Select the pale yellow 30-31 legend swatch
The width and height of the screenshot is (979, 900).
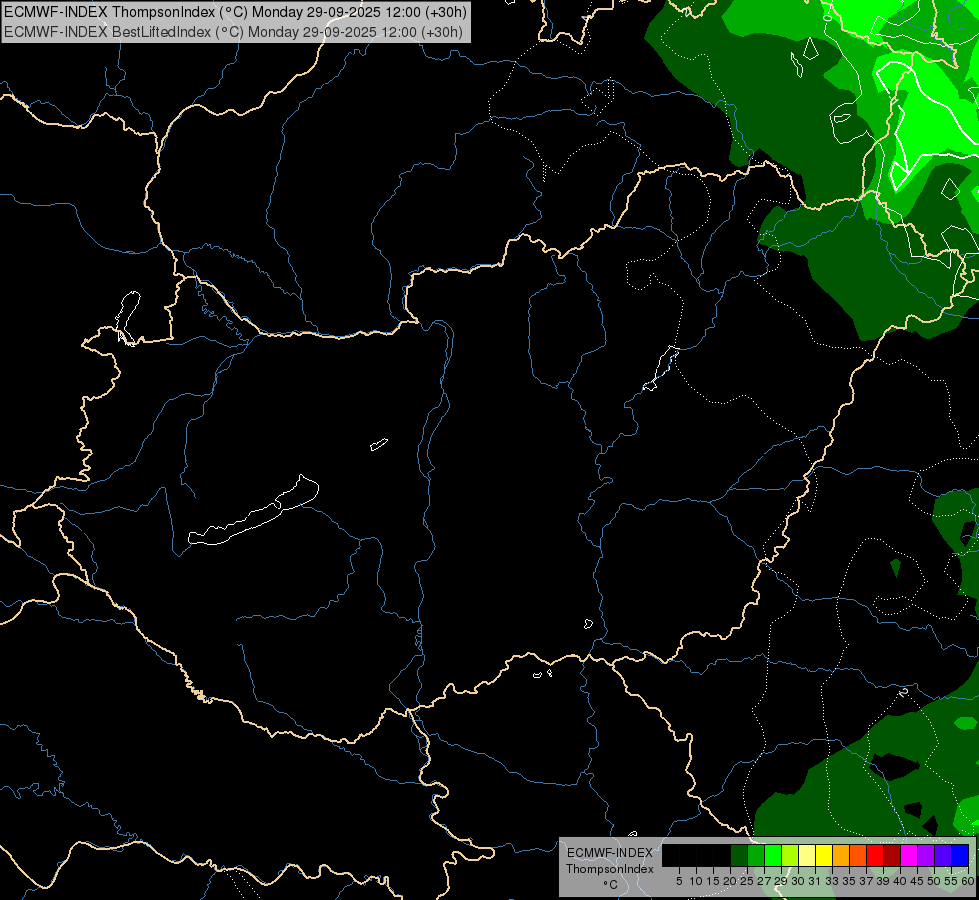tap(807, 855)
